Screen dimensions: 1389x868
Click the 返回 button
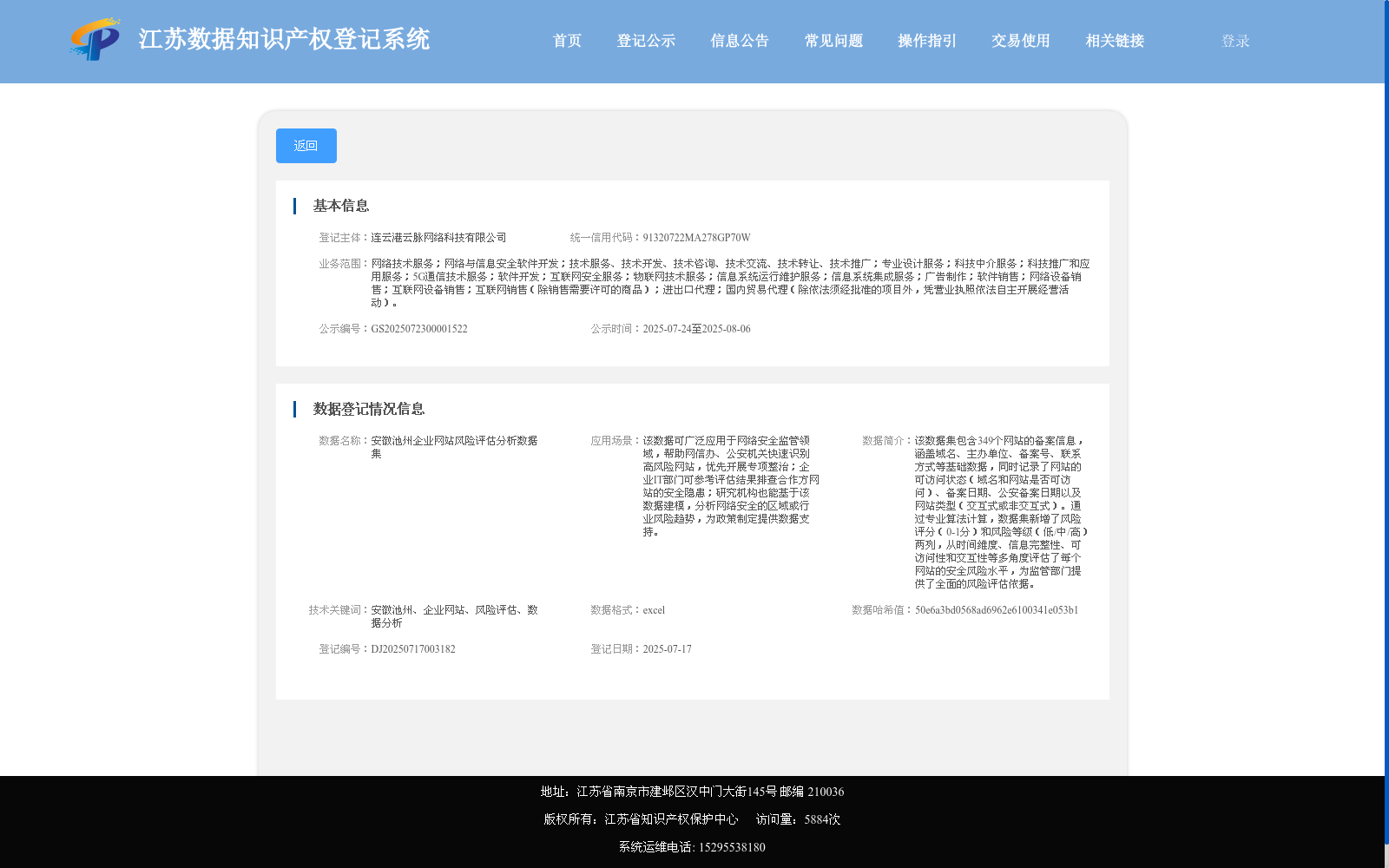point(306,146)
